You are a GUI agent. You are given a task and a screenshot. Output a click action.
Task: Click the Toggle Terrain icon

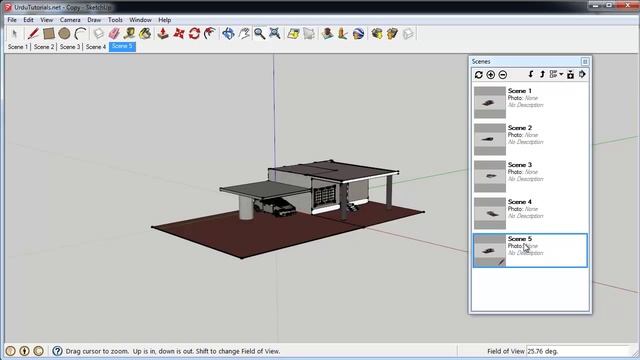[x=309, y=34]
